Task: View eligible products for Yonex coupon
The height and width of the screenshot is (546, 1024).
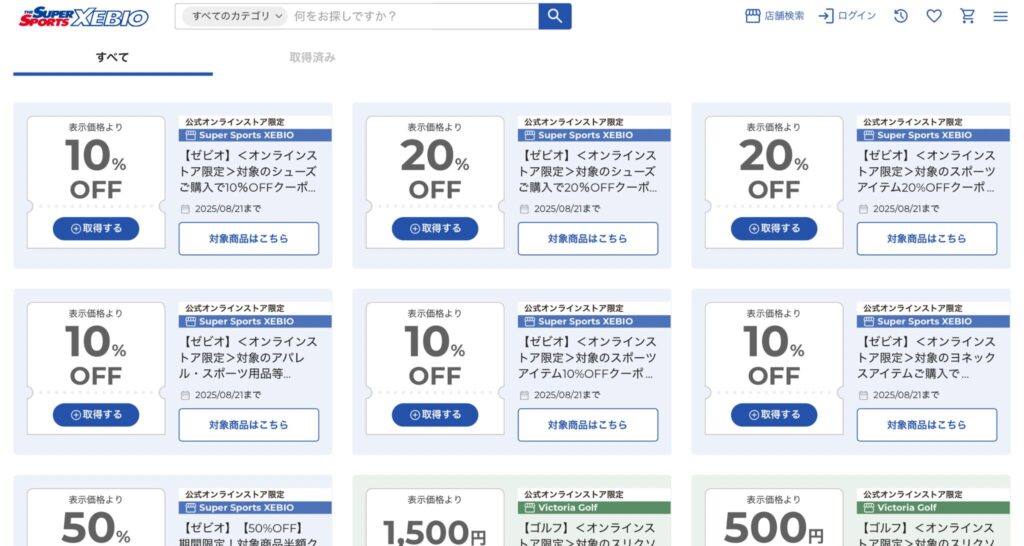Action: pos(927,425)
